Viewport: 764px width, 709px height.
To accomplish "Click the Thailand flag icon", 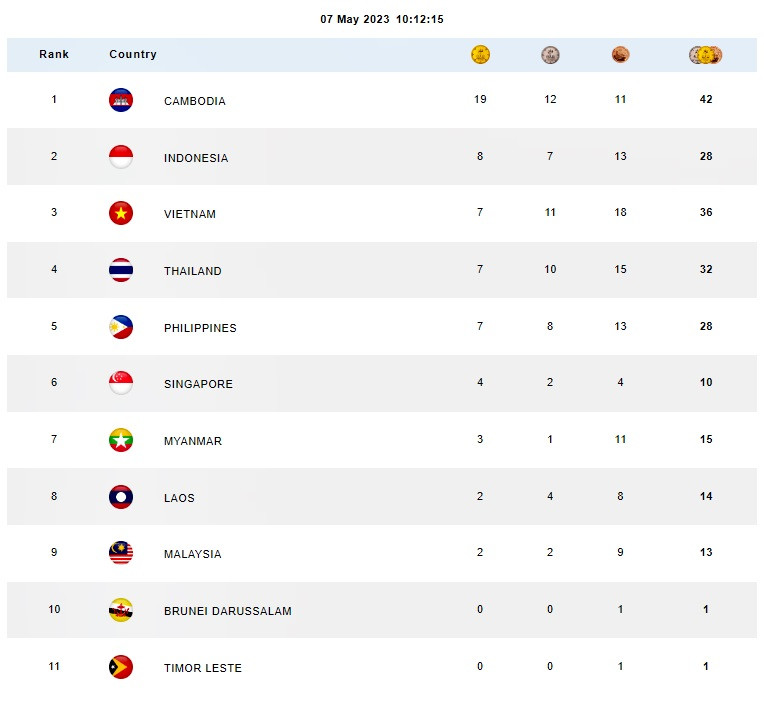I will click(x=121, y=270).
